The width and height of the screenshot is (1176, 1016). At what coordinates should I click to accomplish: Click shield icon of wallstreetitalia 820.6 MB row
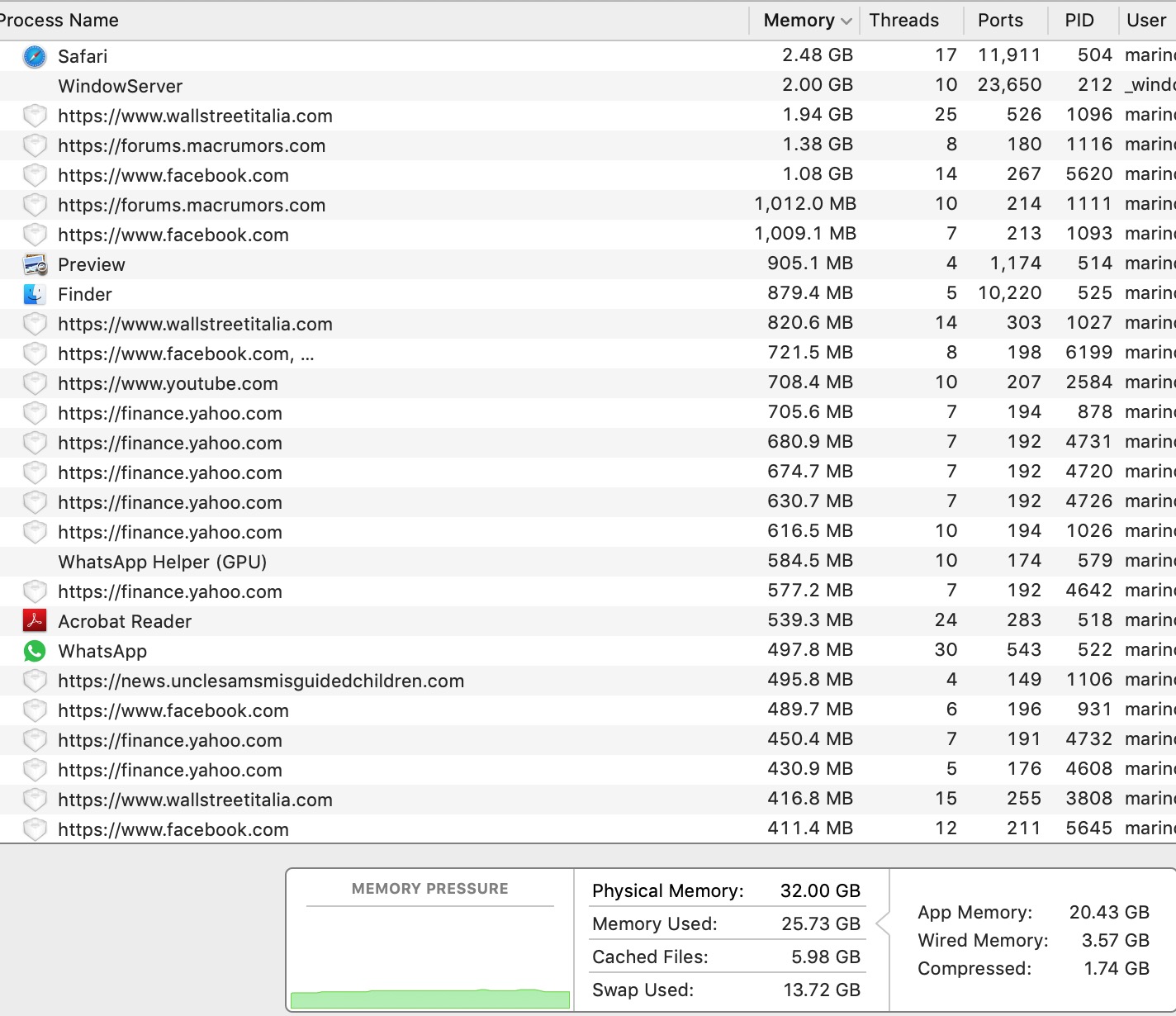tap(35, 324)
